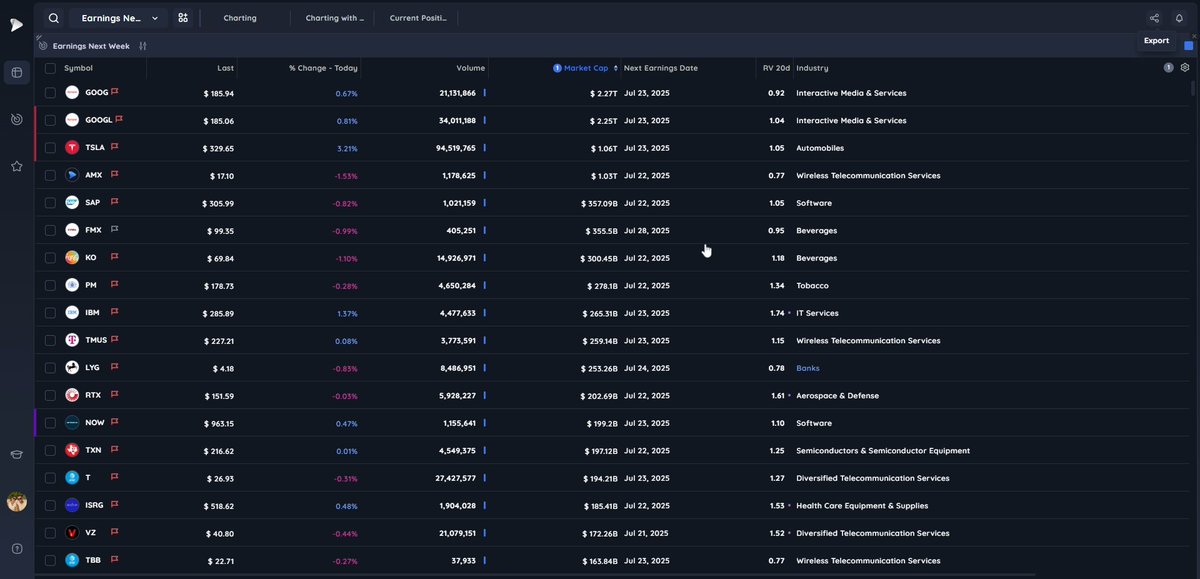Click the Earnings Next Week widget title

[91, 46]
